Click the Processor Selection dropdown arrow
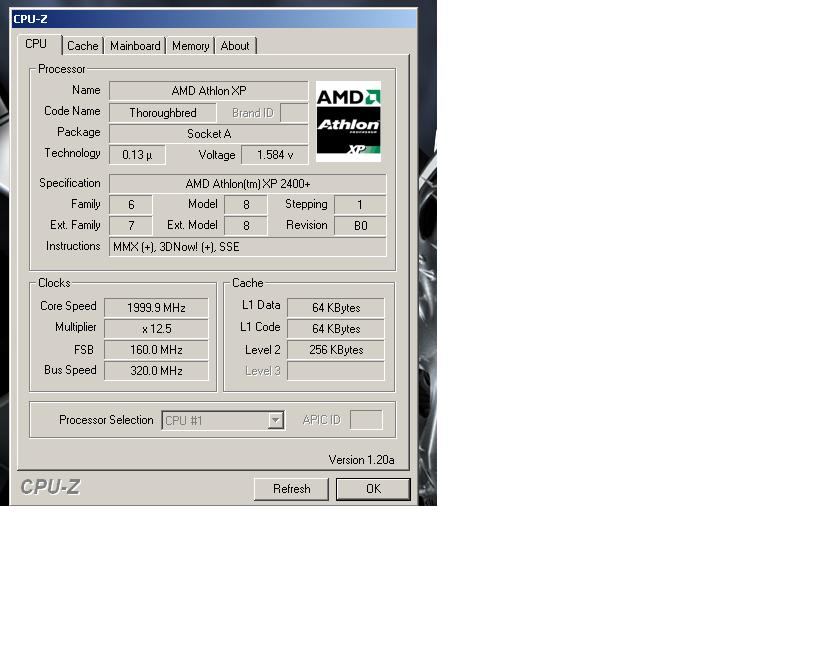 [275, 420]
